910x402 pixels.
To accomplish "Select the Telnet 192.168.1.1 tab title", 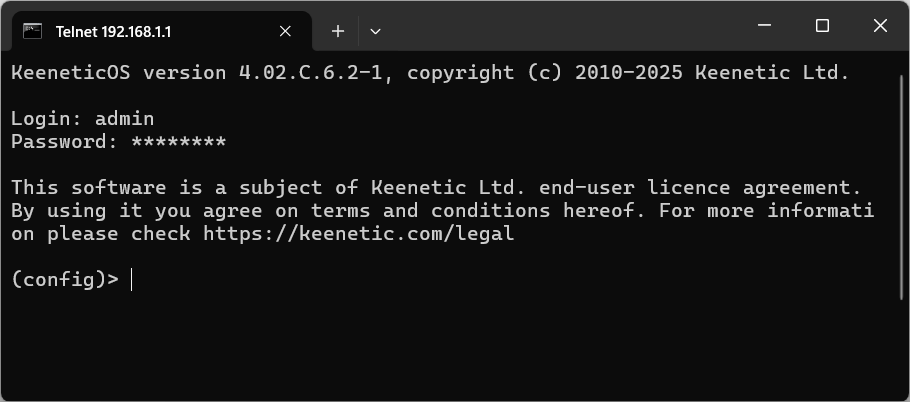I will coord(114,31).
